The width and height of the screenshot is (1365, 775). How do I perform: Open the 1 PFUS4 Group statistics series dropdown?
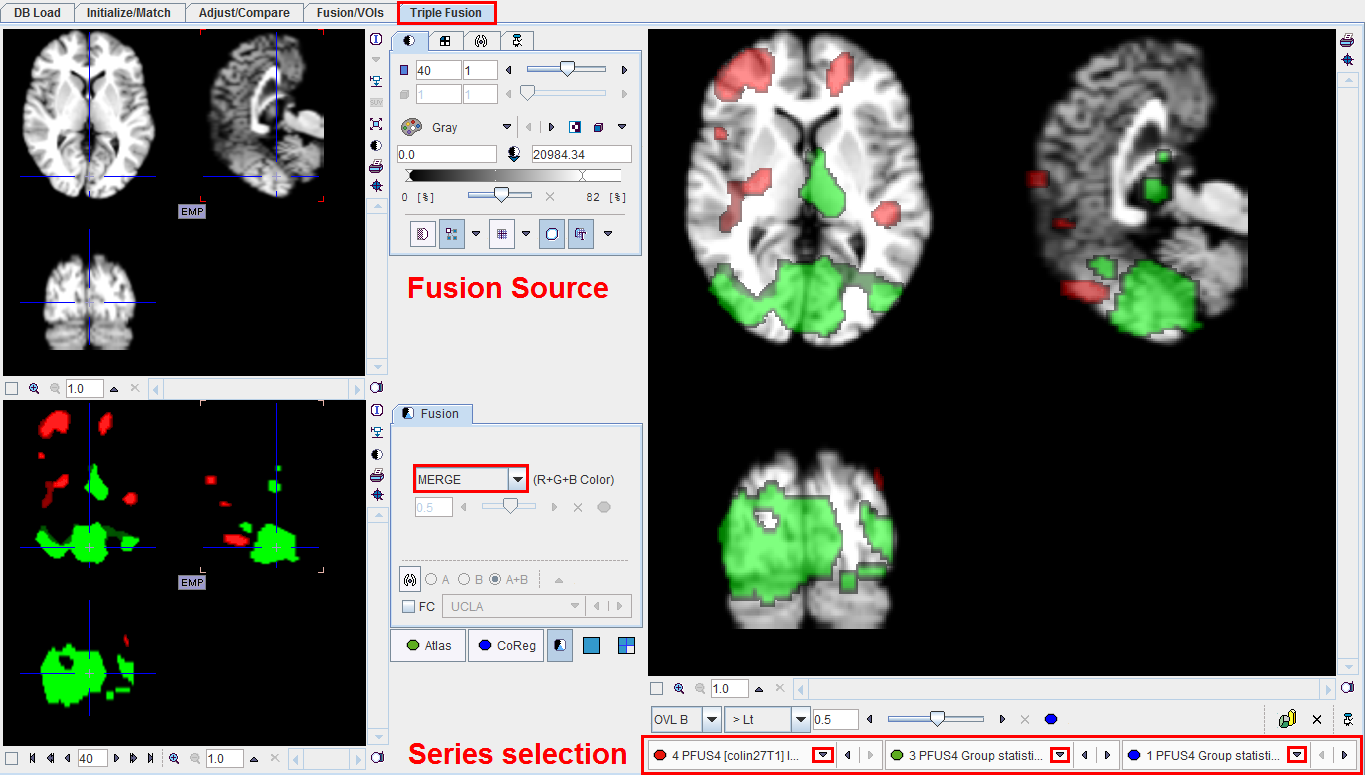[x=1297, y=755]
